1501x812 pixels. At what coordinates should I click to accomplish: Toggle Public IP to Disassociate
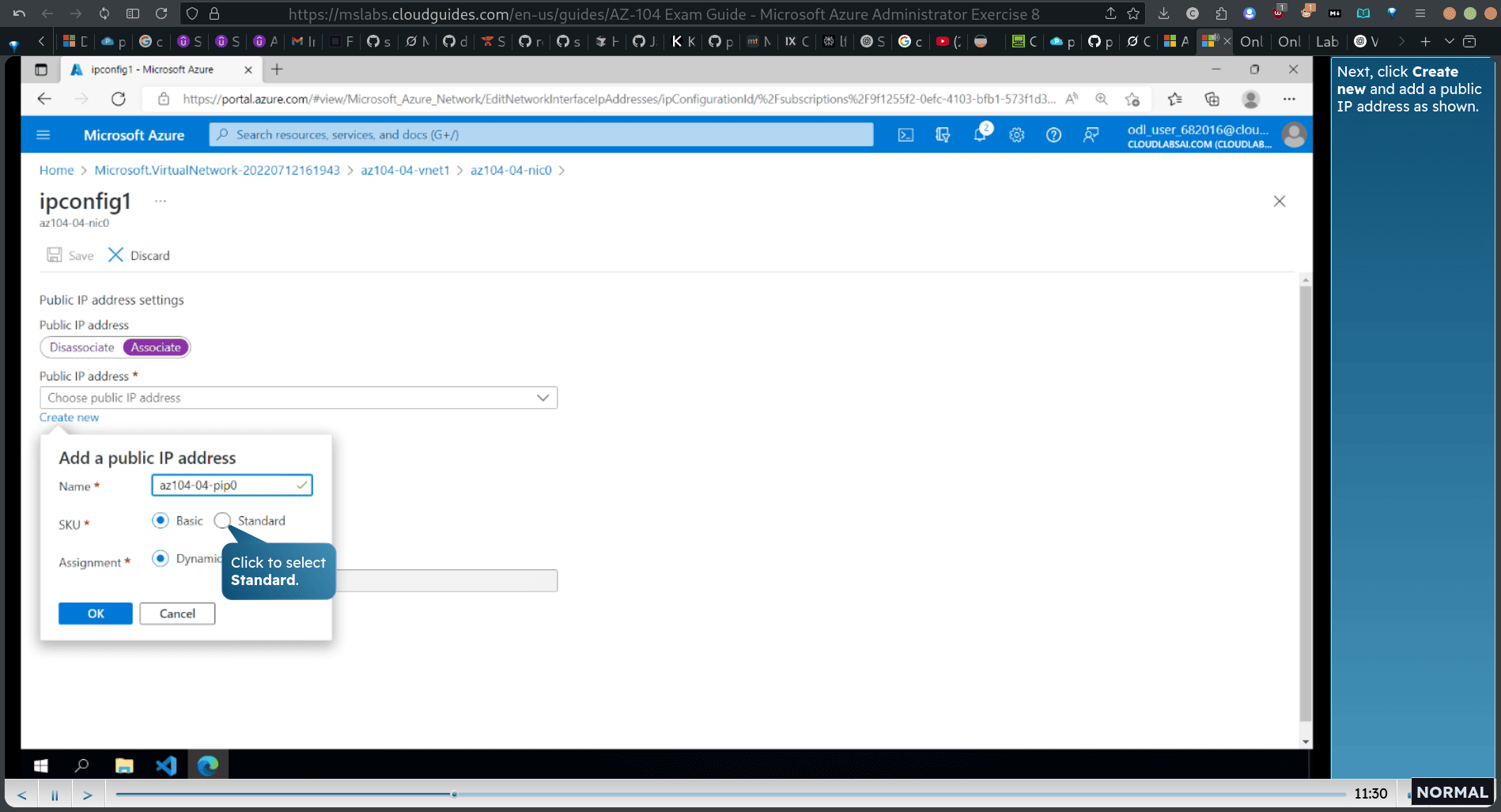81,347
